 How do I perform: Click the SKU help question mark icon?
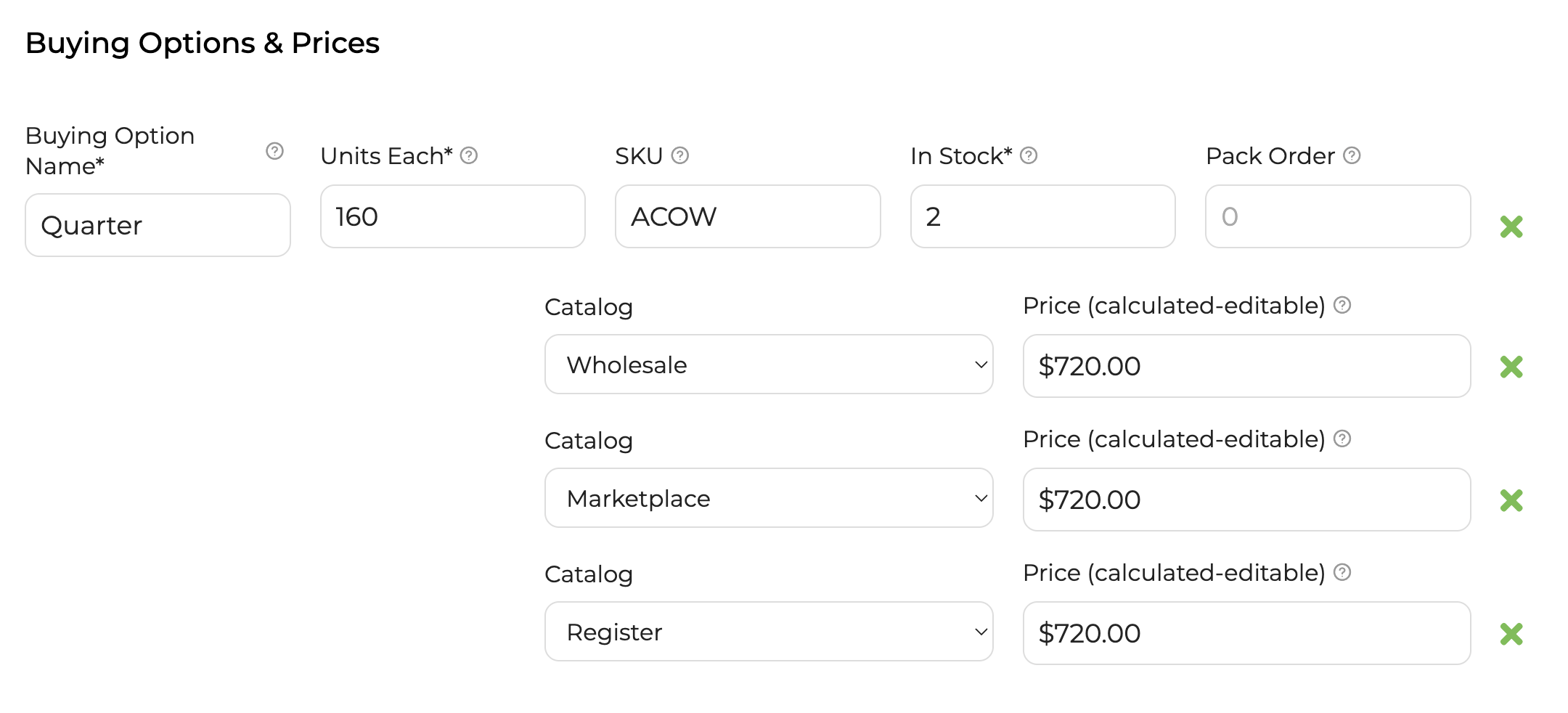[679, 155]
